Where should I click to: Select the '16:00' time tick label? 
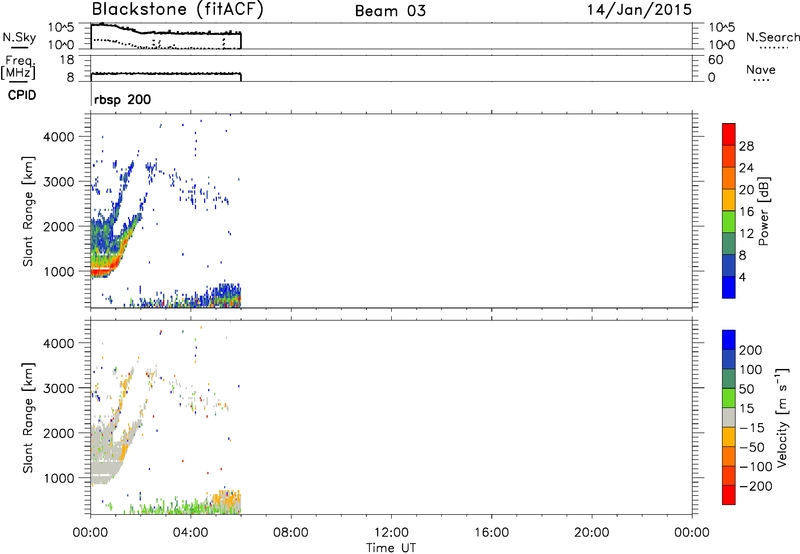coord(491,533)
